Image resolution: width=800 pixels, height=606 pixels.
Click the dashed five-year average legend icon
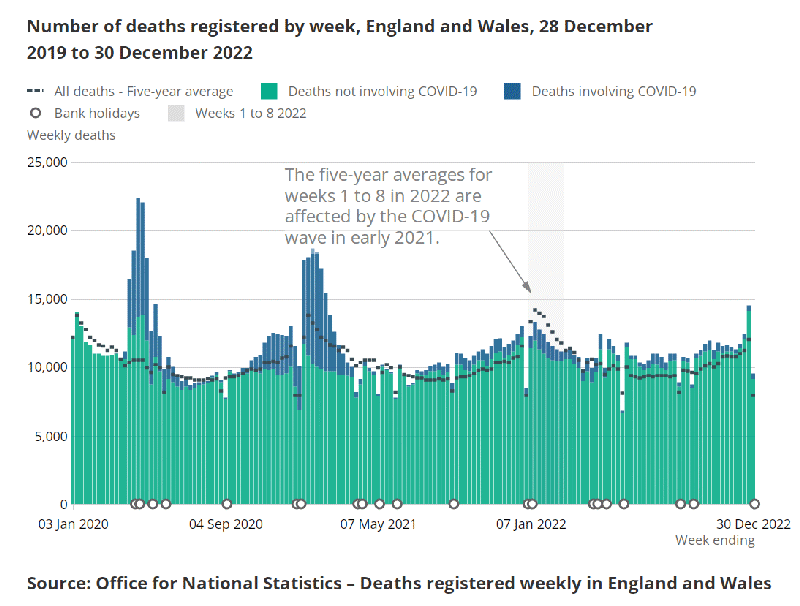[36, 91]
